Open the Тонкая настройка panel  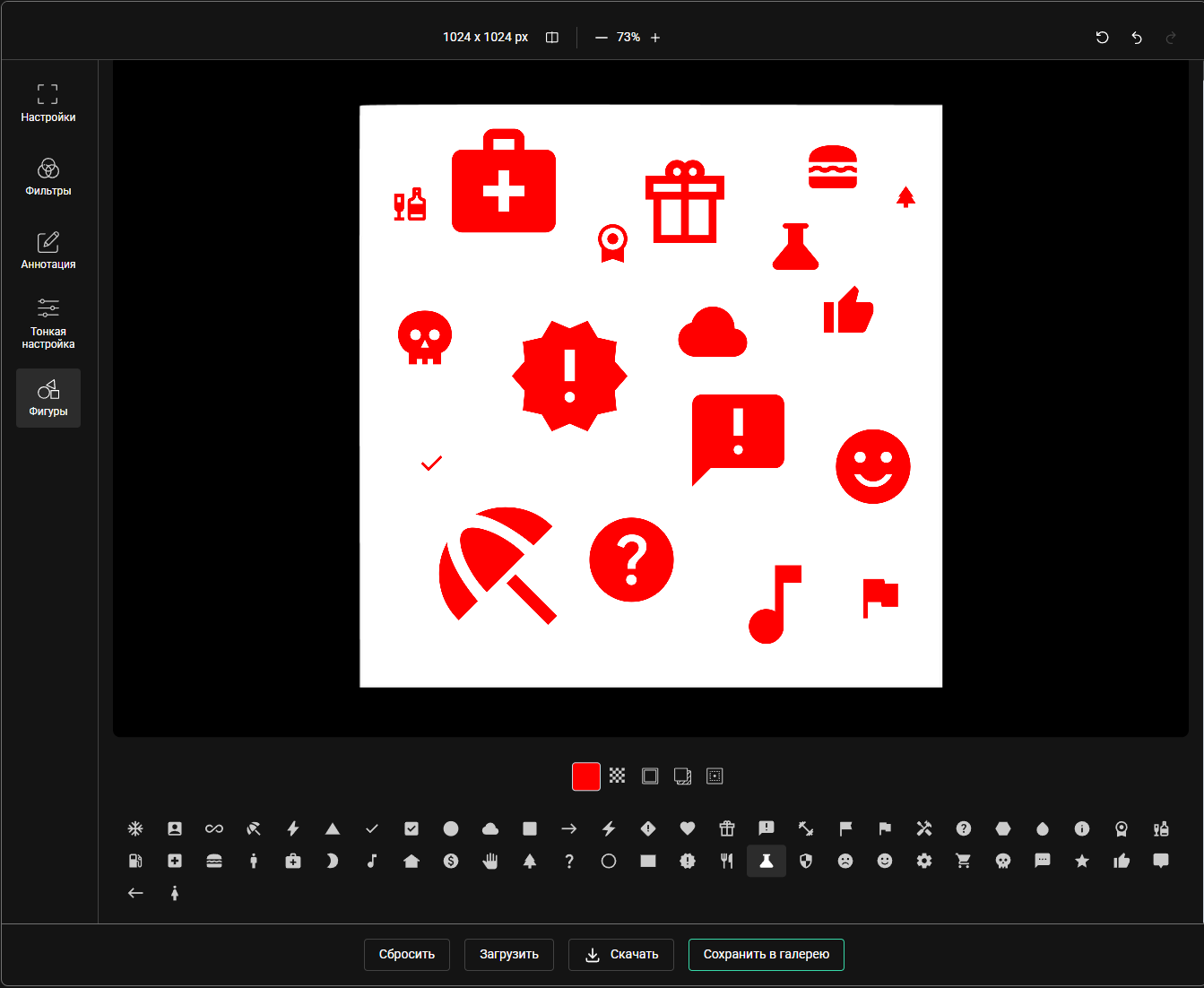pos(48,324)
